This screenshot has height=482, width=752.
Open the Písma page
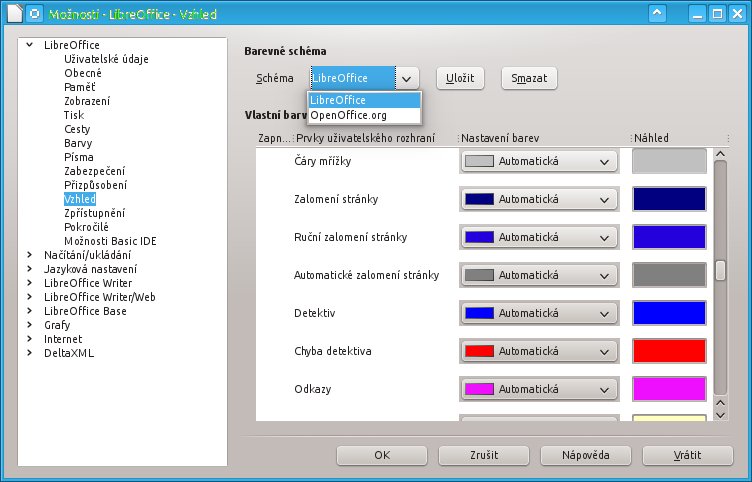79,157
